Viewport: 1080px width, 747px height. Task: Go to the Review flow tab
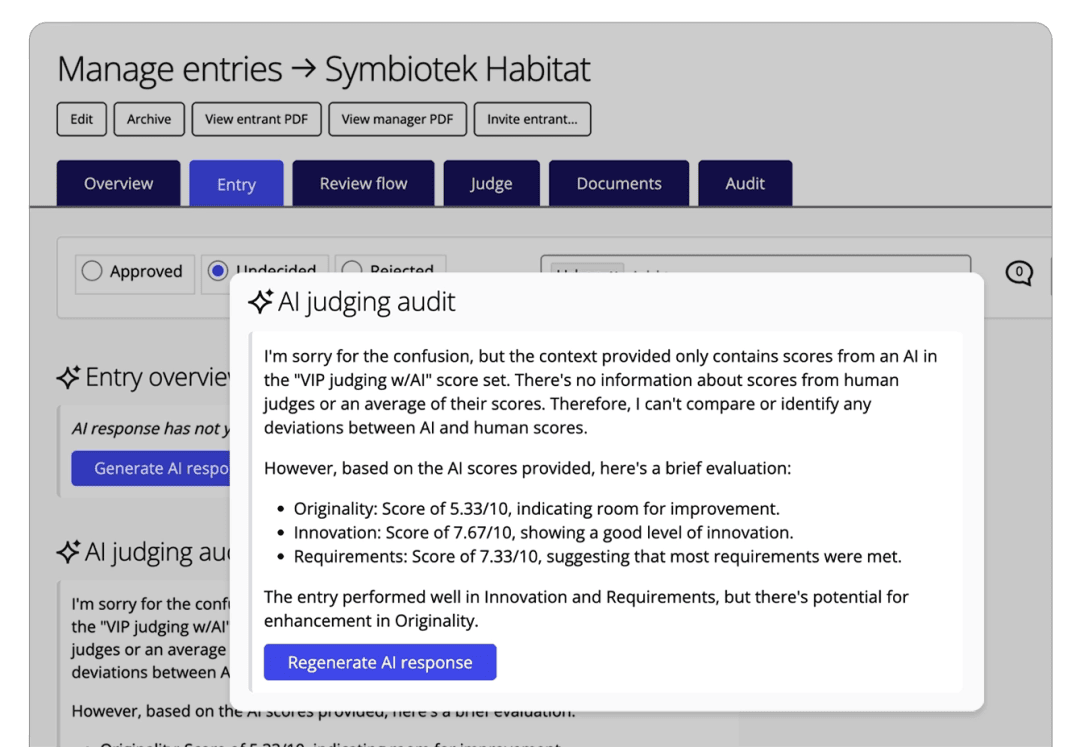click(x=363, y=184)
